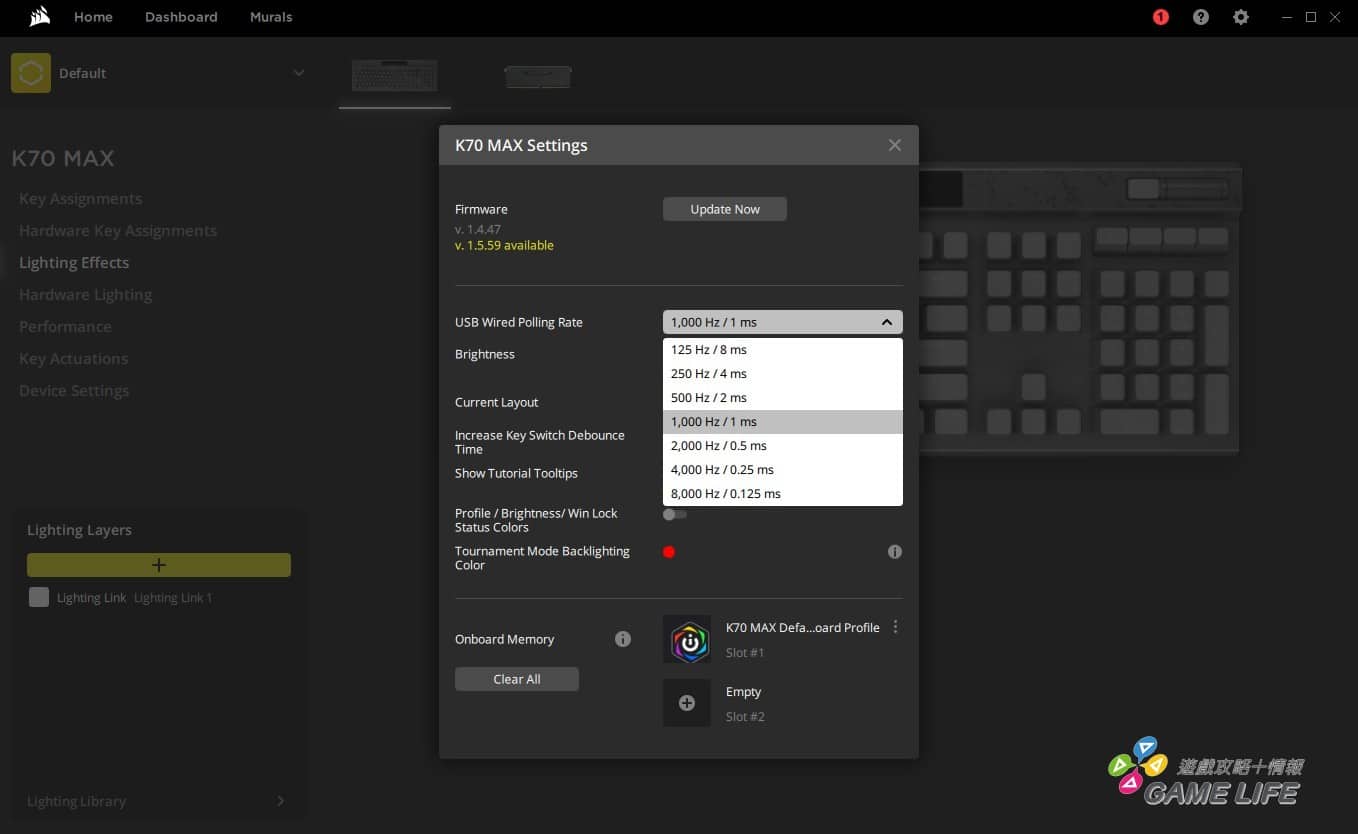Open the Slot #1 profile three-dot menu
1358x834 pixels.
(895, 627)
